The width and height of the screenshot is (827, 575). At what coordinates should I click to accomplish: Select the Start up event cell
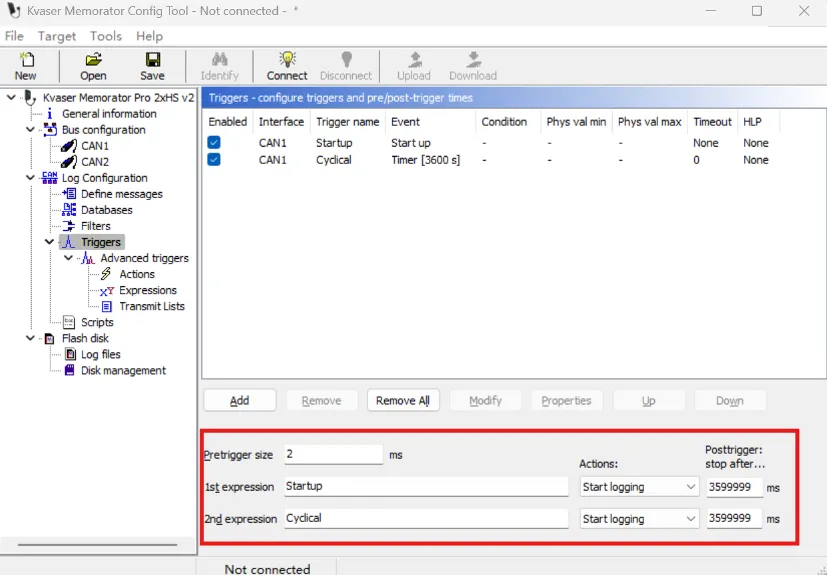click(411, 143)
